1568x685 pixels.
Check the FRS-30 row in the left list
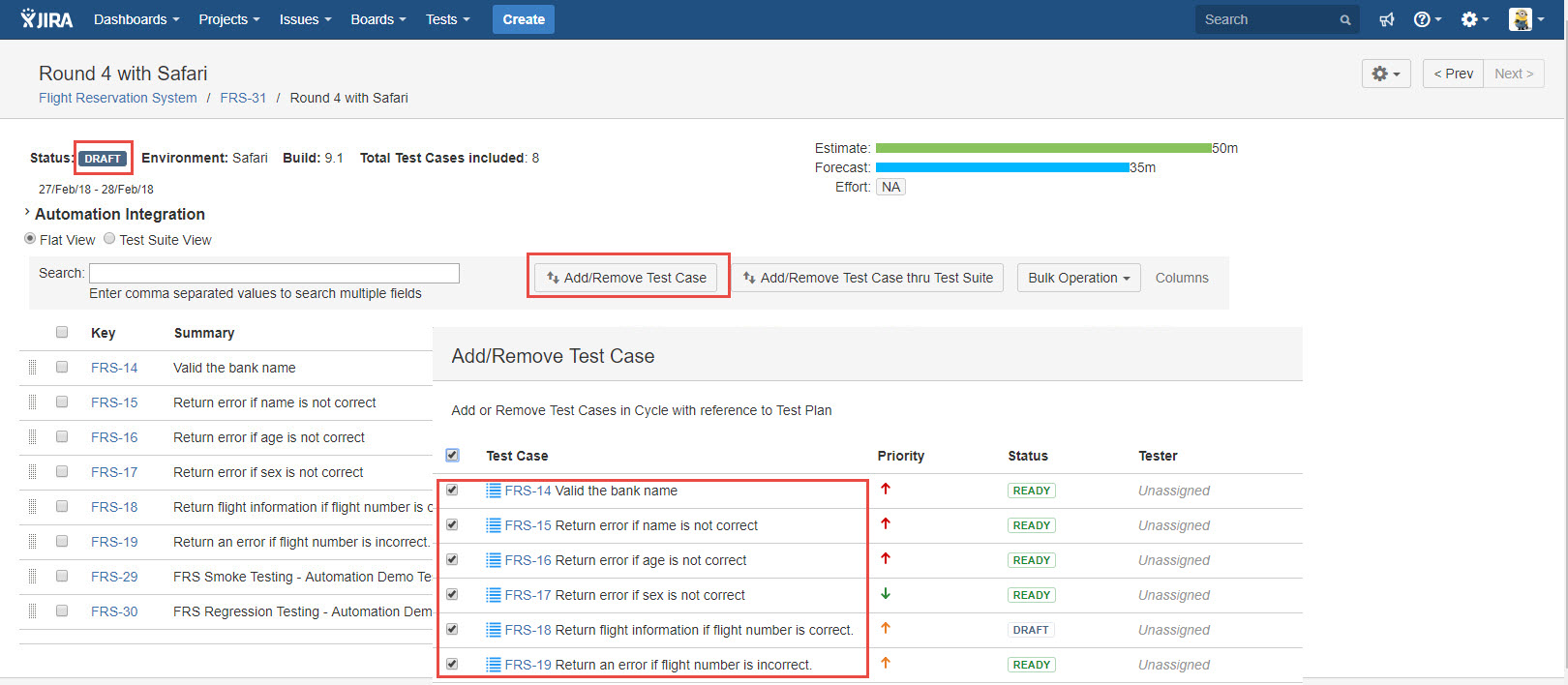[x=62, y=611]
